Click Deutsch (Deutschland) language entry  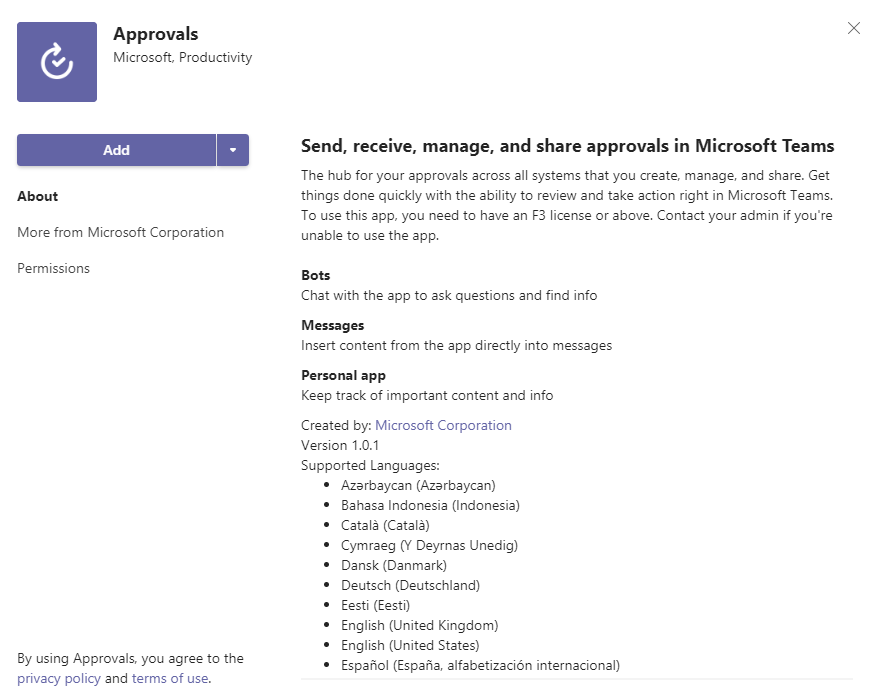411,585
